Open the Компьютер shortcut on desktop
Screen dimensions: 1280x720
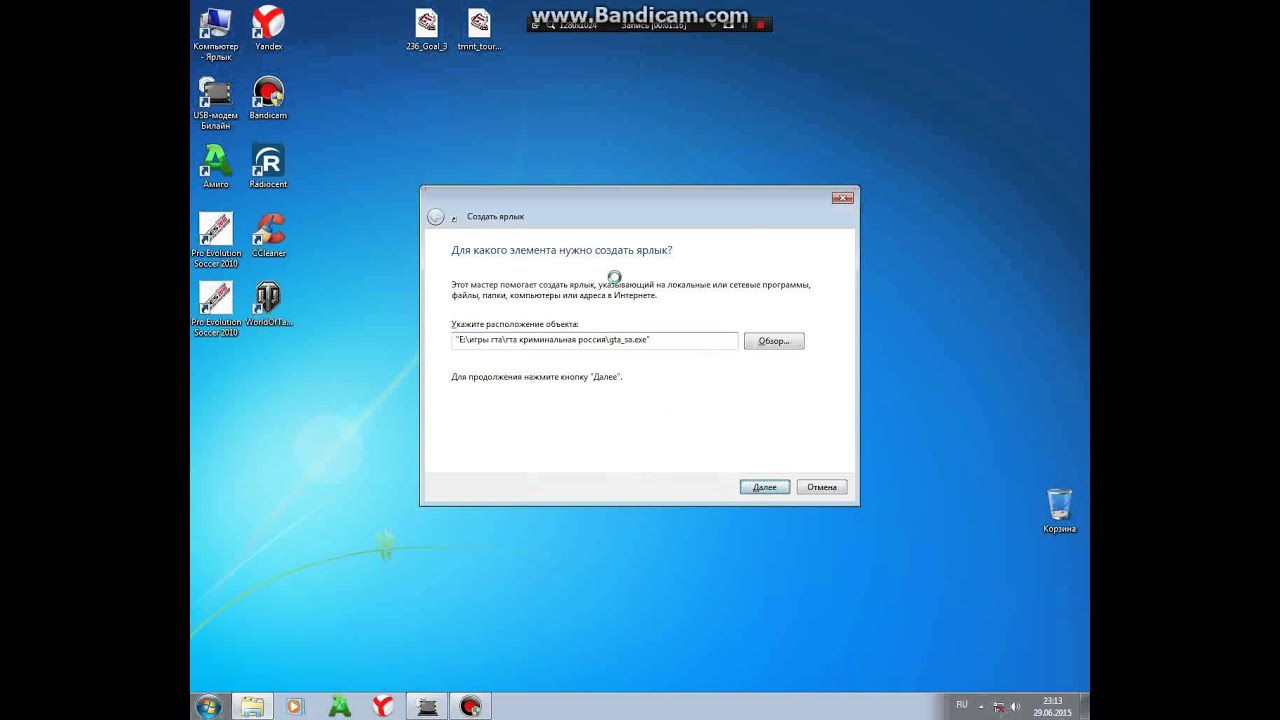216,33
